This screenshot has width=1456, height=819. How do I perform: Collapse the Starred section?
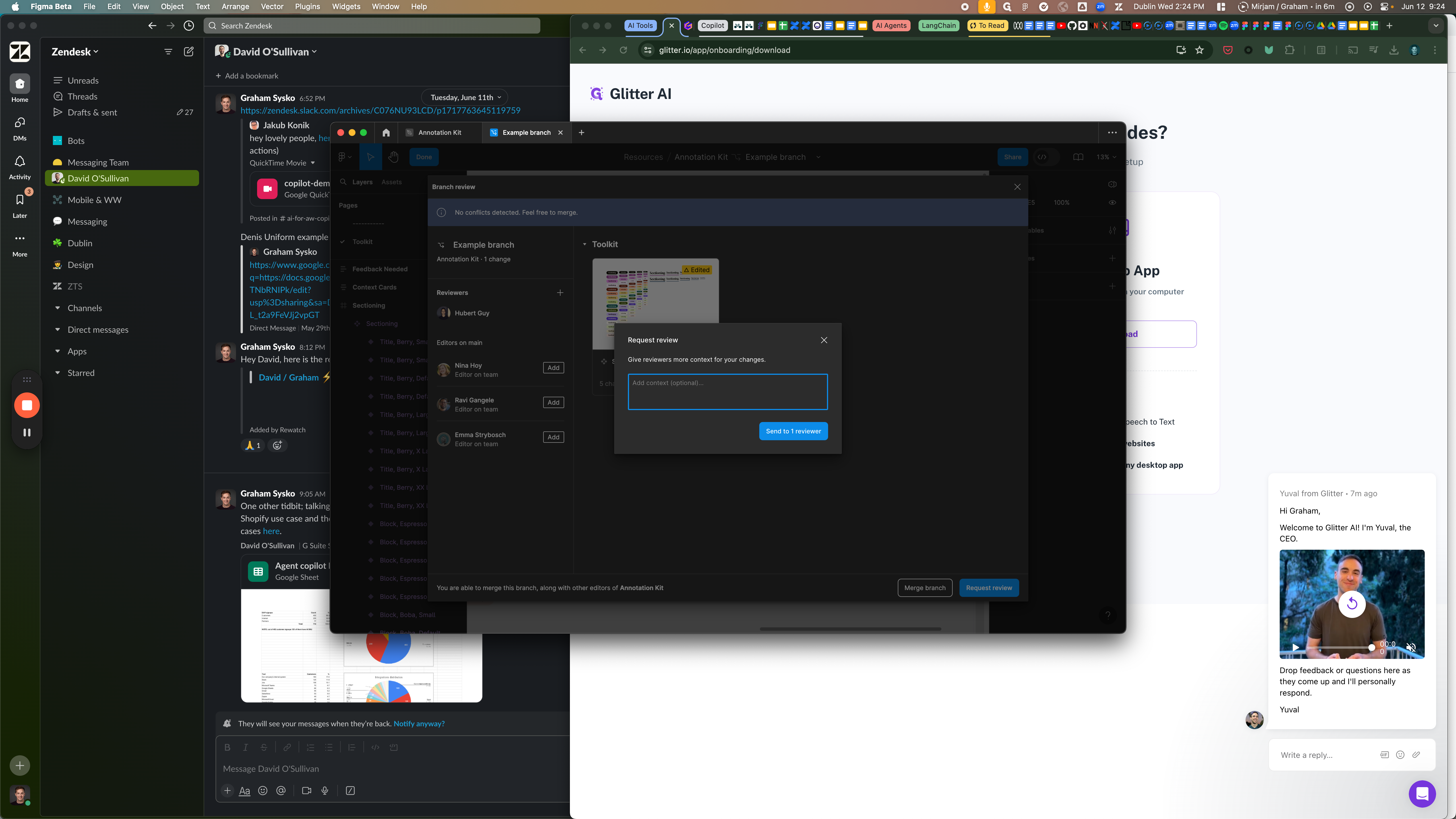coord(57,373)
